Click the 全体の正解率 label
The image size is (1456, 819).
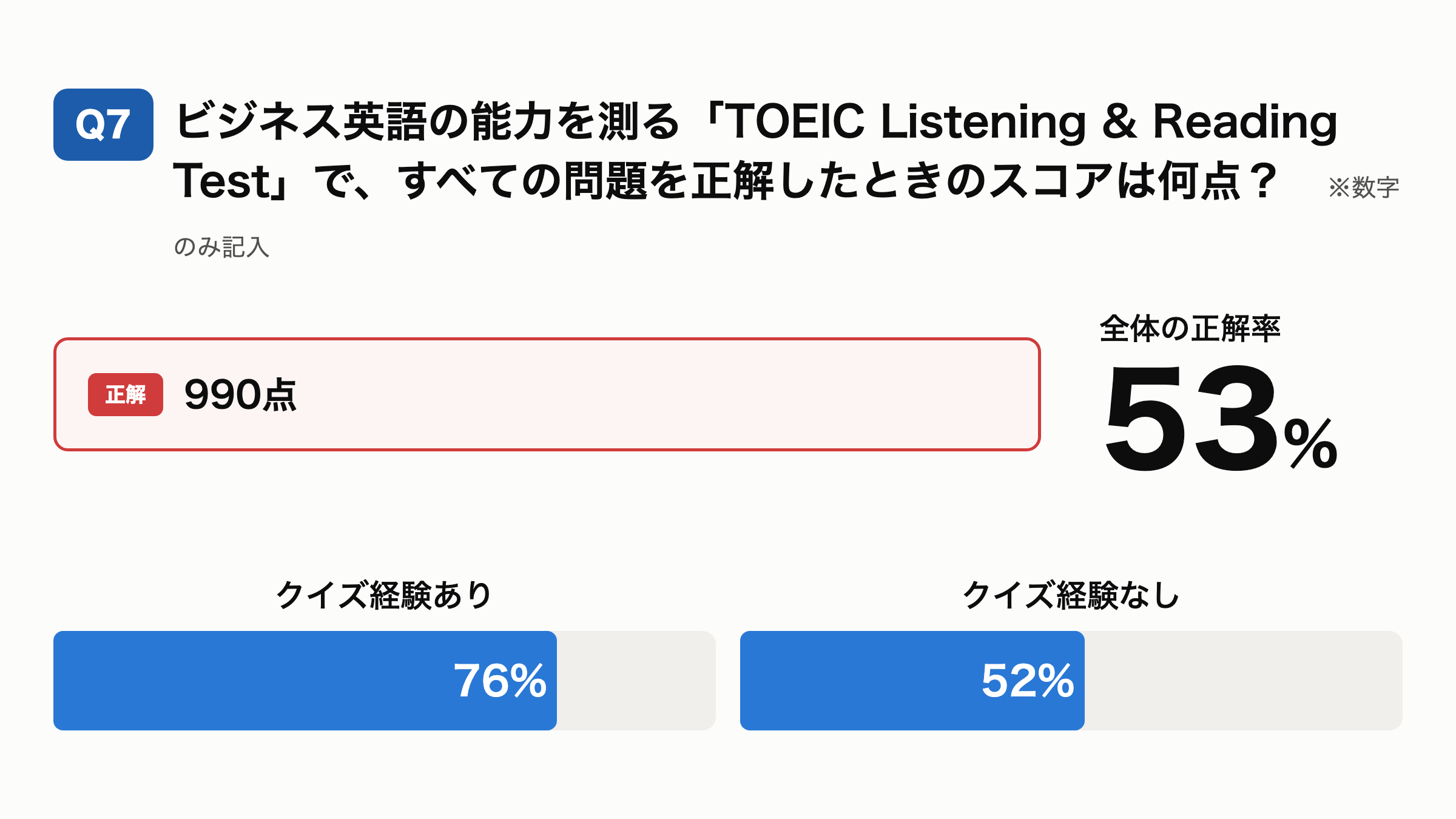[1190, 329]
